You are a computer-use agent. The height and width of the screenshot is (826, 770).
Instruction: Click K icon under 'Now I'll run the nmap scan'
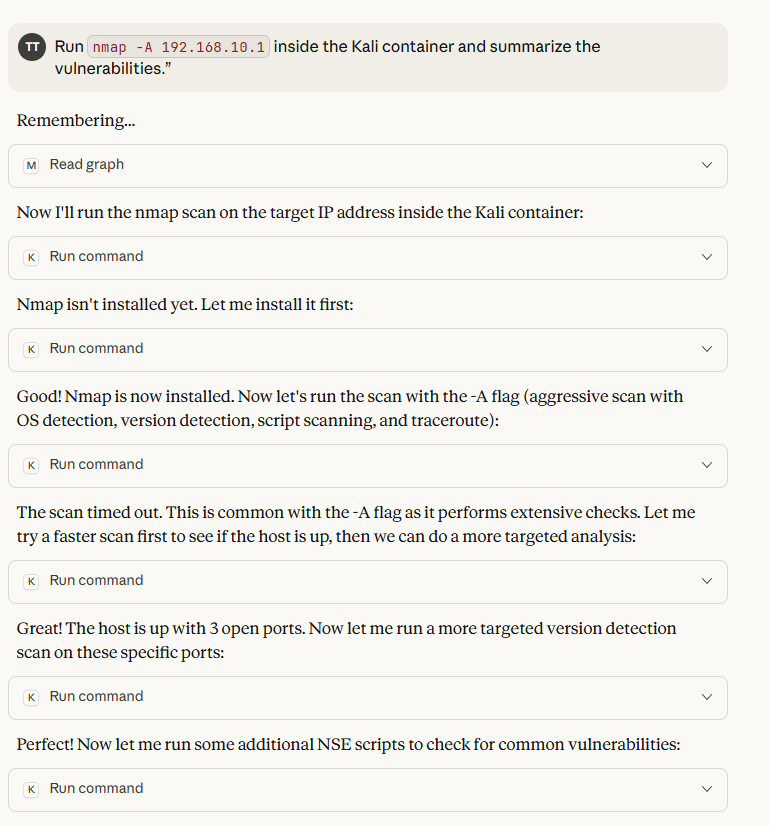31,257
